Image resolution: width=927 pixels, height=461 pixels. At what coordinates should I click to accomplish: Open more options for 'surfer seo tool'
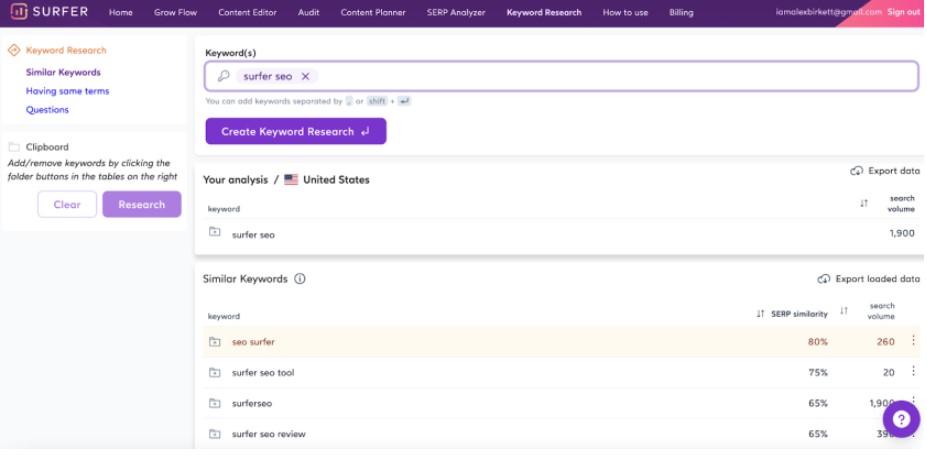click(913, 371)
